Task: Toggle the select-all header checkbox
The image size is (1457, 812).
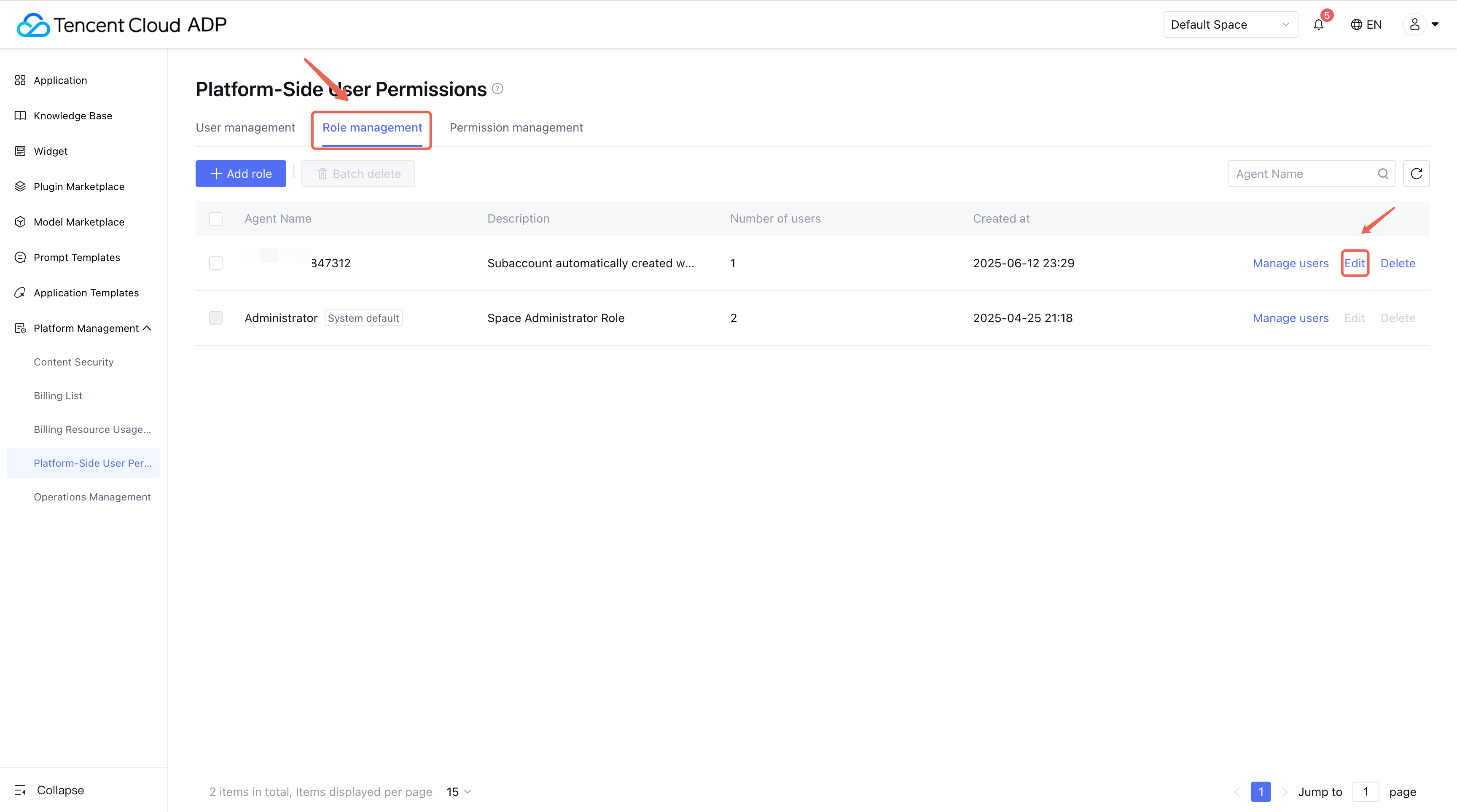Action: (x=215, y=219)
